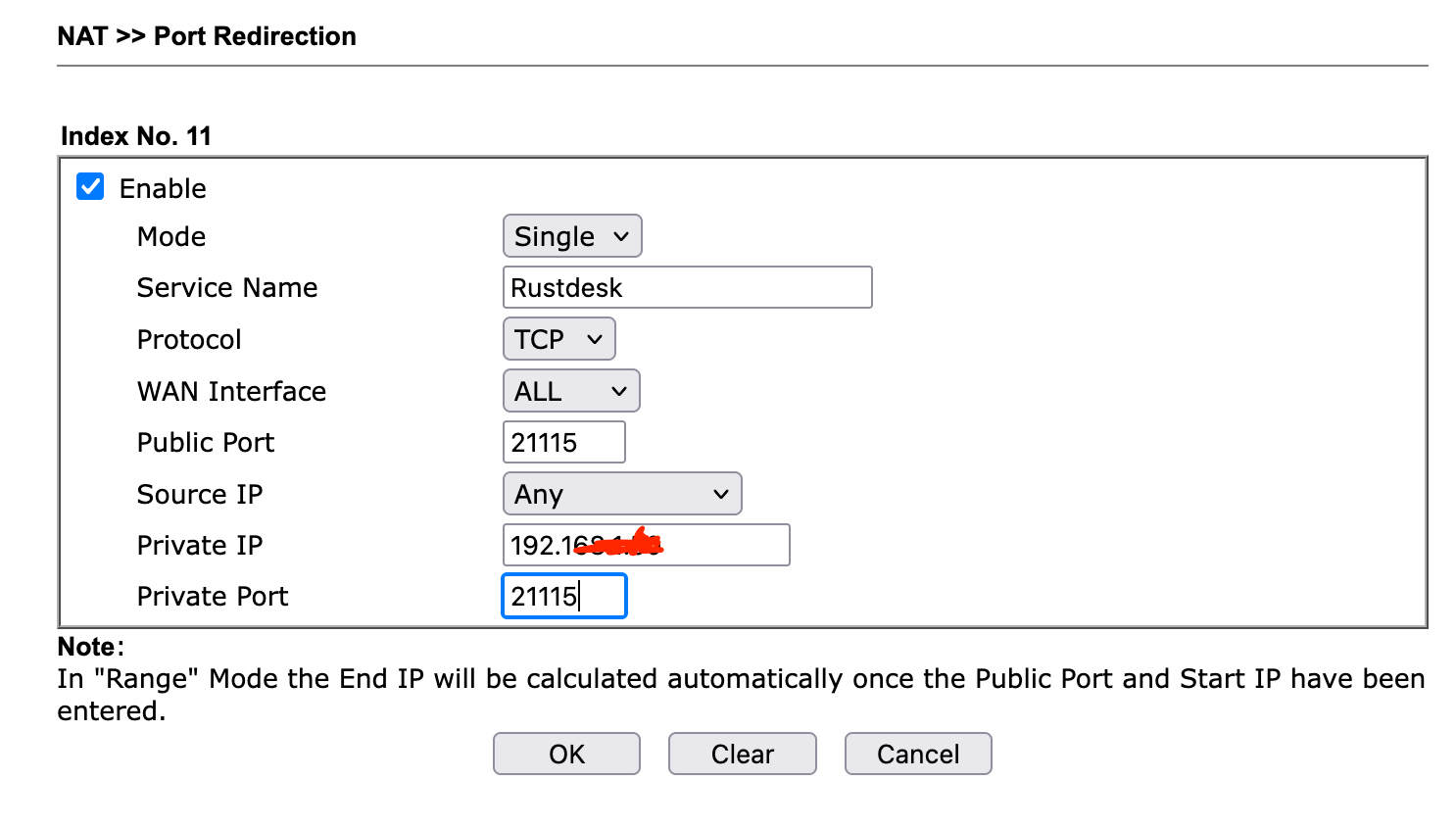
Task: Open the Mode dropdown showing Single
Action: point(571,236)
